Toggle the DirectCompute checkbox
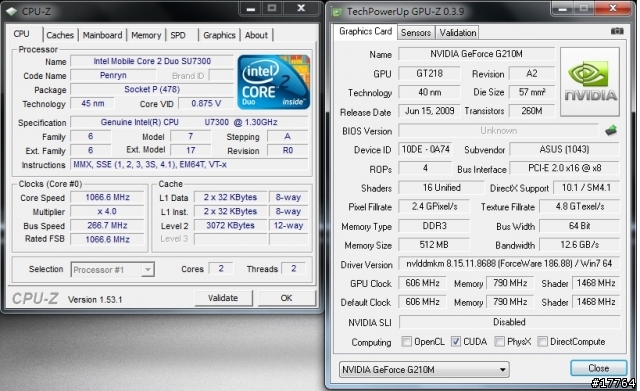 click(542, 341)
